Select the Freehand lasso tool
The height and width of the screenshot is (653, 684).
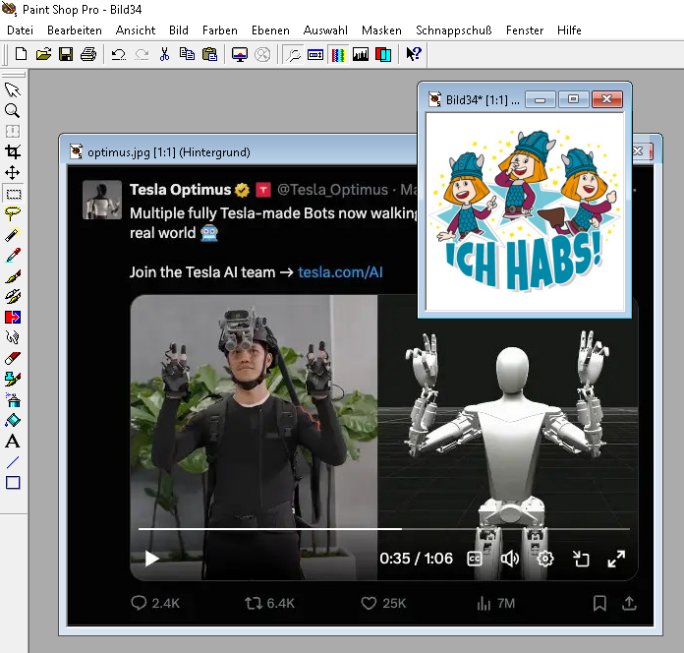pyautogui.click(x=13, y=214)
